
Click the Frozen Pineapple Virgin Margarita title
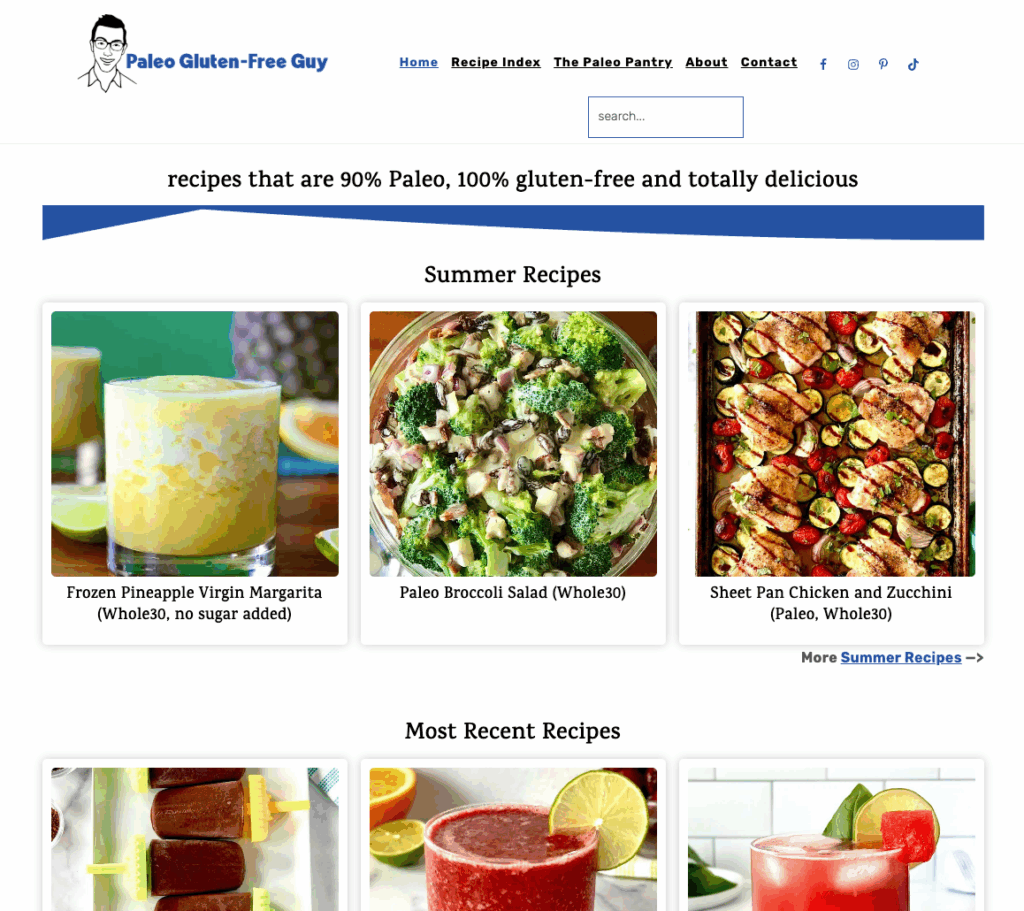point(195,603)
